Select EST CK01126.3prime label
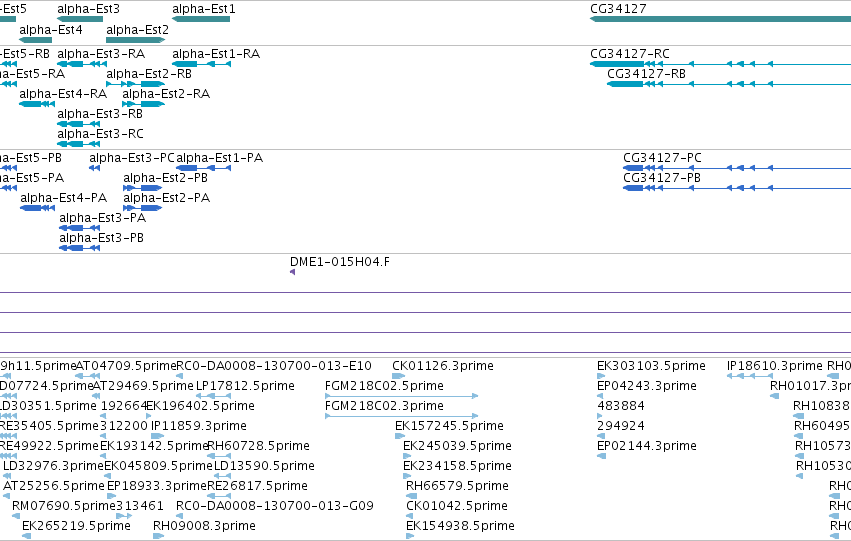Image resolution: width=851 pixels, height=541 pixels. point(443,366)
